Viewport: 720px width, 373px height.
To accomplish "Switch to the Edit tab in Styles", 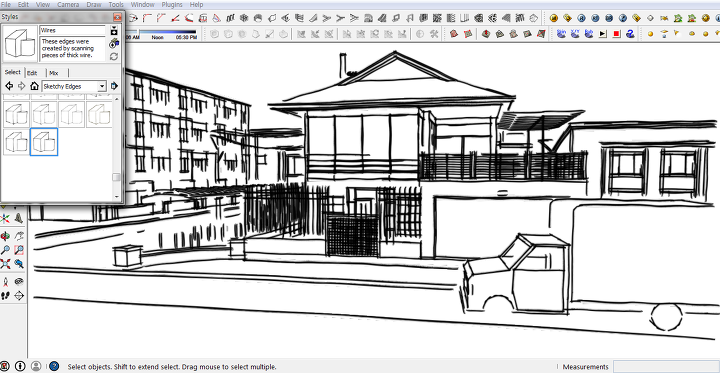I will pos(32,73).
